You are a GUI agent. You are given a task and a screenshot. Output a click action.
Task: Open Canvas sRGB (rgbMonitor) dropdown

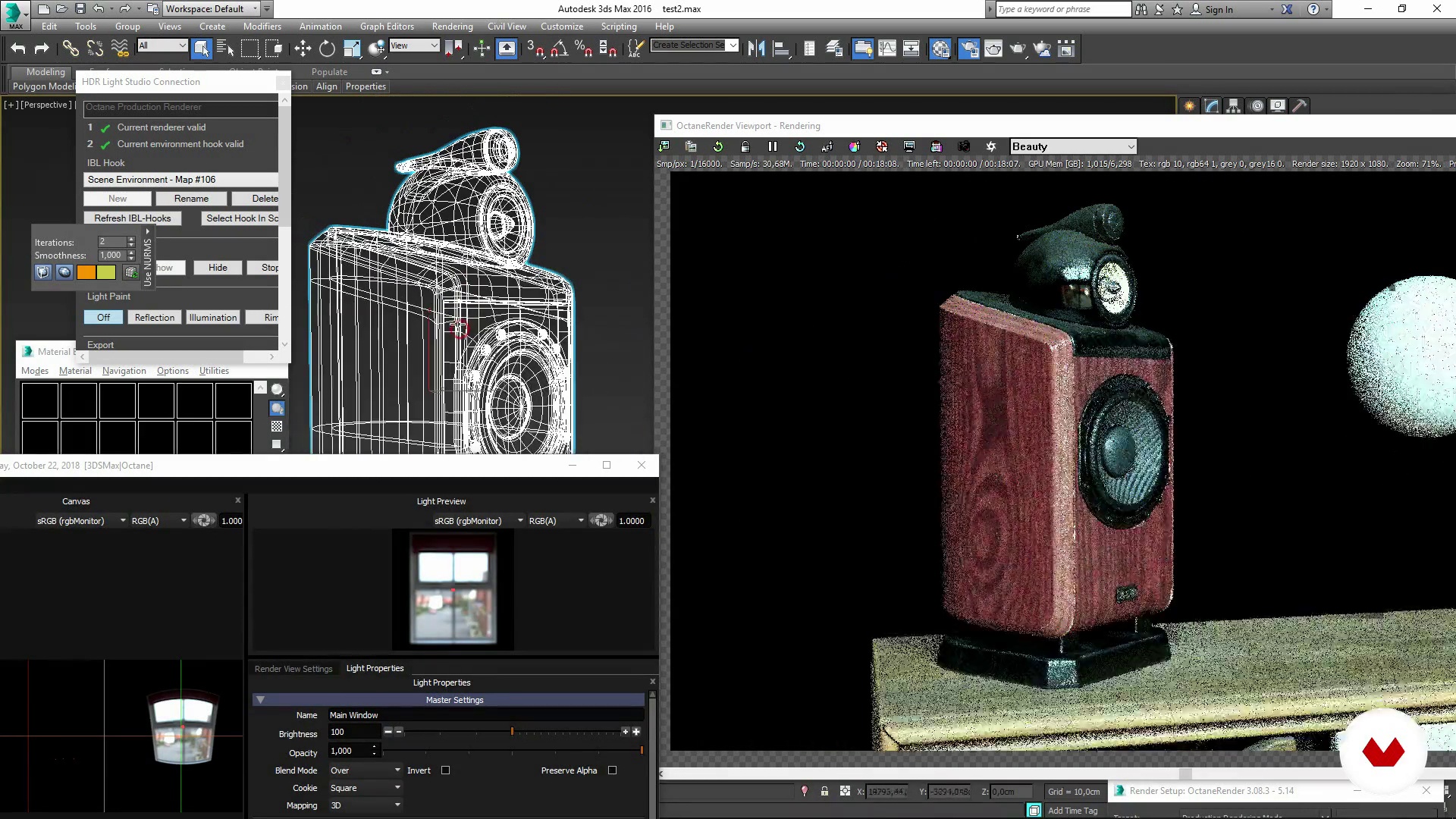[81, 521]
